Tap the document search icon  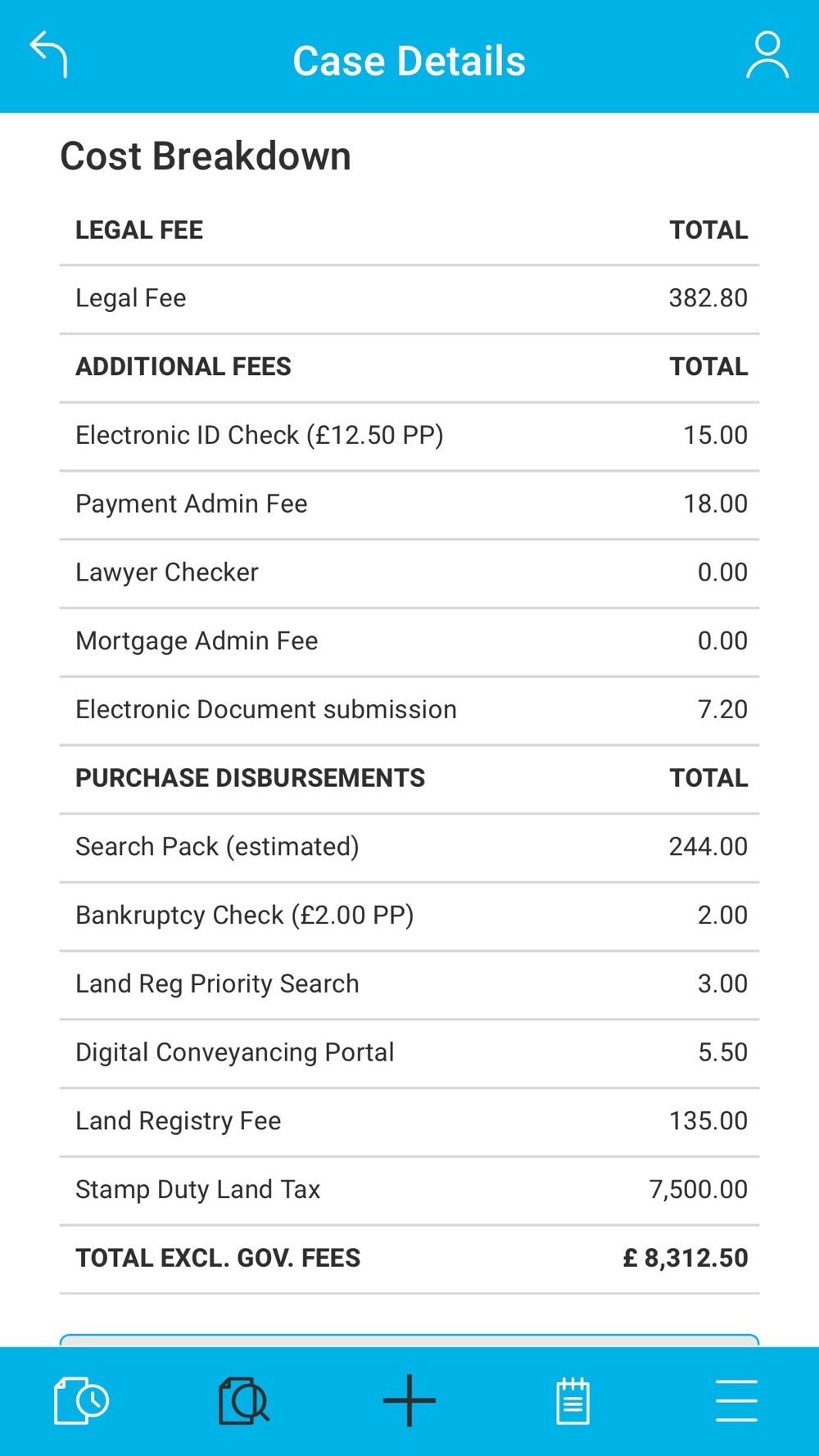point(244,1400)
